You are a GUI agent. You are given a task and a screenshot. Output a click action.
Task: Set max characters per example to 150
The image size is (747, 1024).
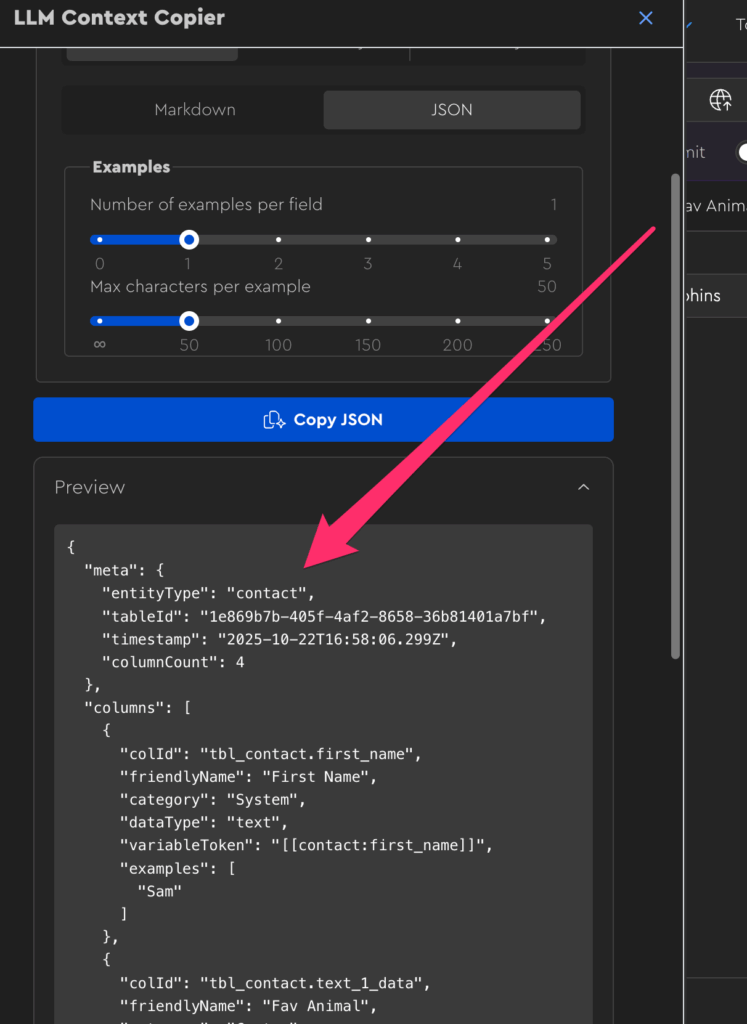click(x=368, y=321)
